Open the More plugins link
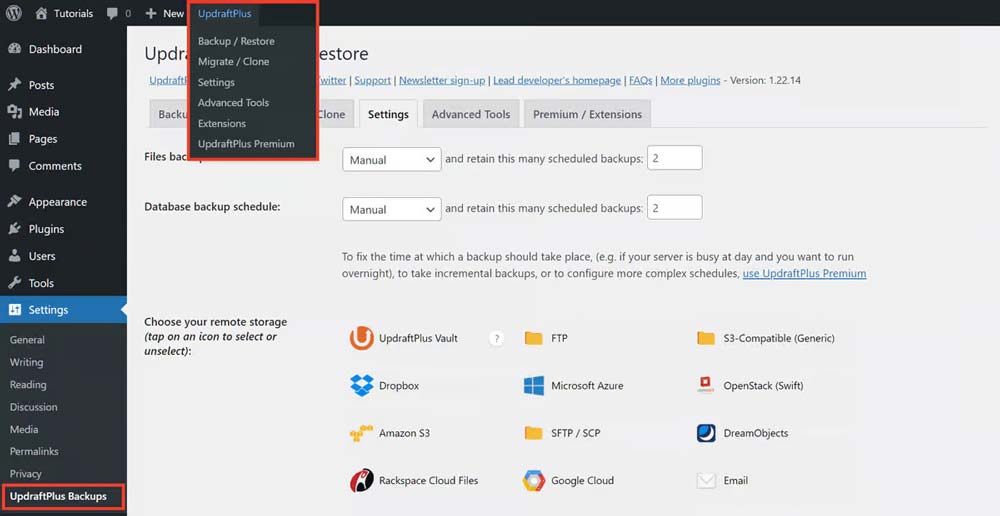 pyautogui.click(x=690, y=80)
